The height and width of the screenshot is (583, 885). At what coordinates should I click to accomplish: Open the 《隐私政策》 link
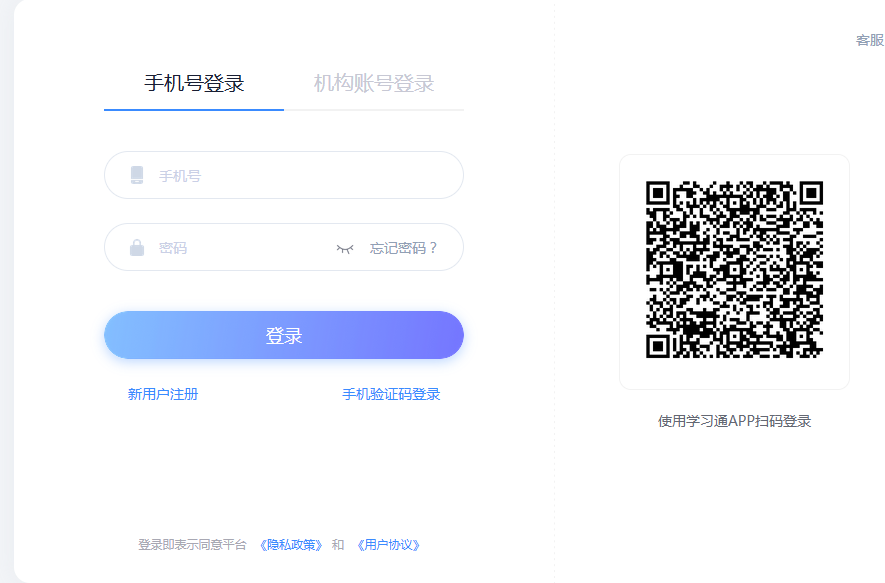point(291,545)
